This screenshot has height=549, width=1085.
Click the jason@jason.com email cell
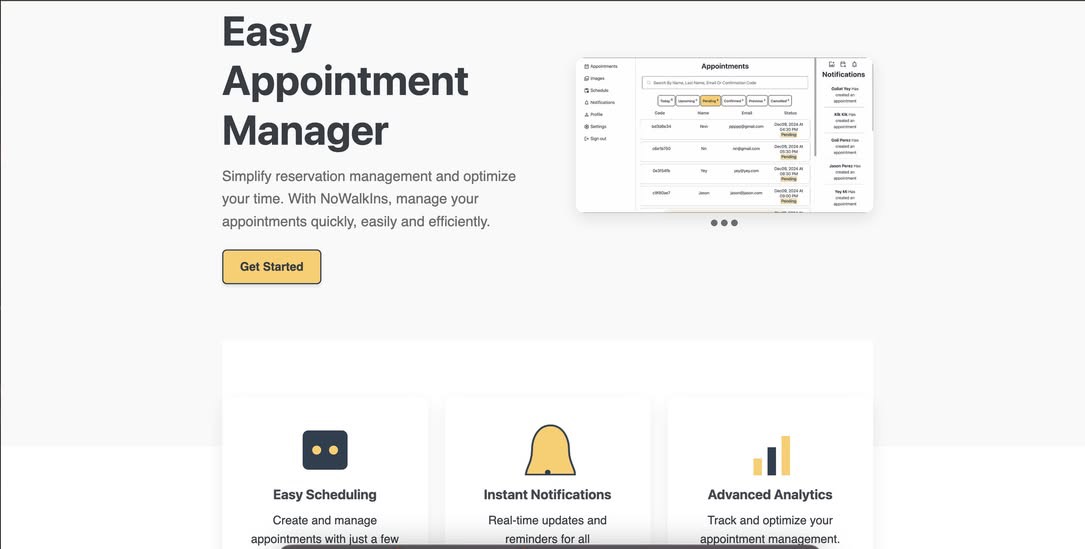tap(747, 192)
